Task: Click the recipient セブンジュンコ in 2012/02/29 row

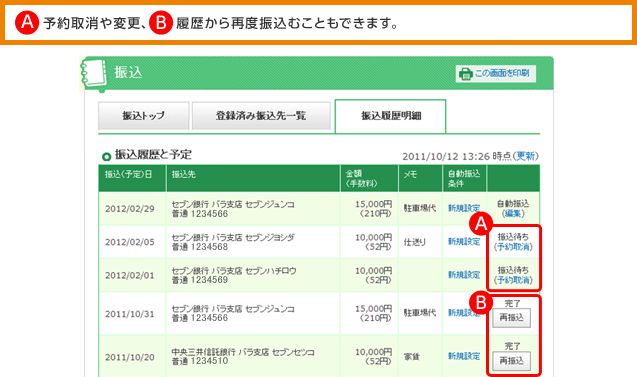Action: point(233,209)
